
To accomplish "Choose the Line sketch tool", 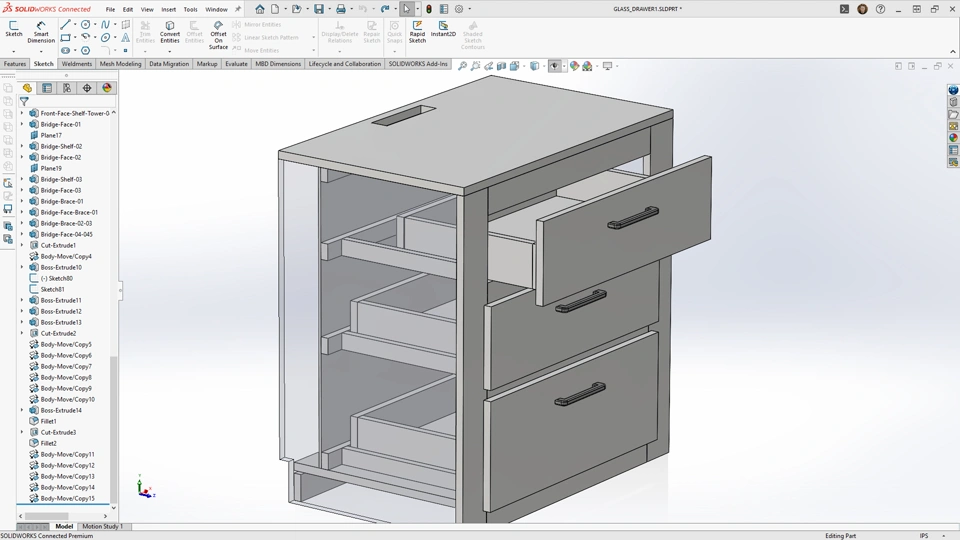I will pyautogui.click(x=65, y=24).
